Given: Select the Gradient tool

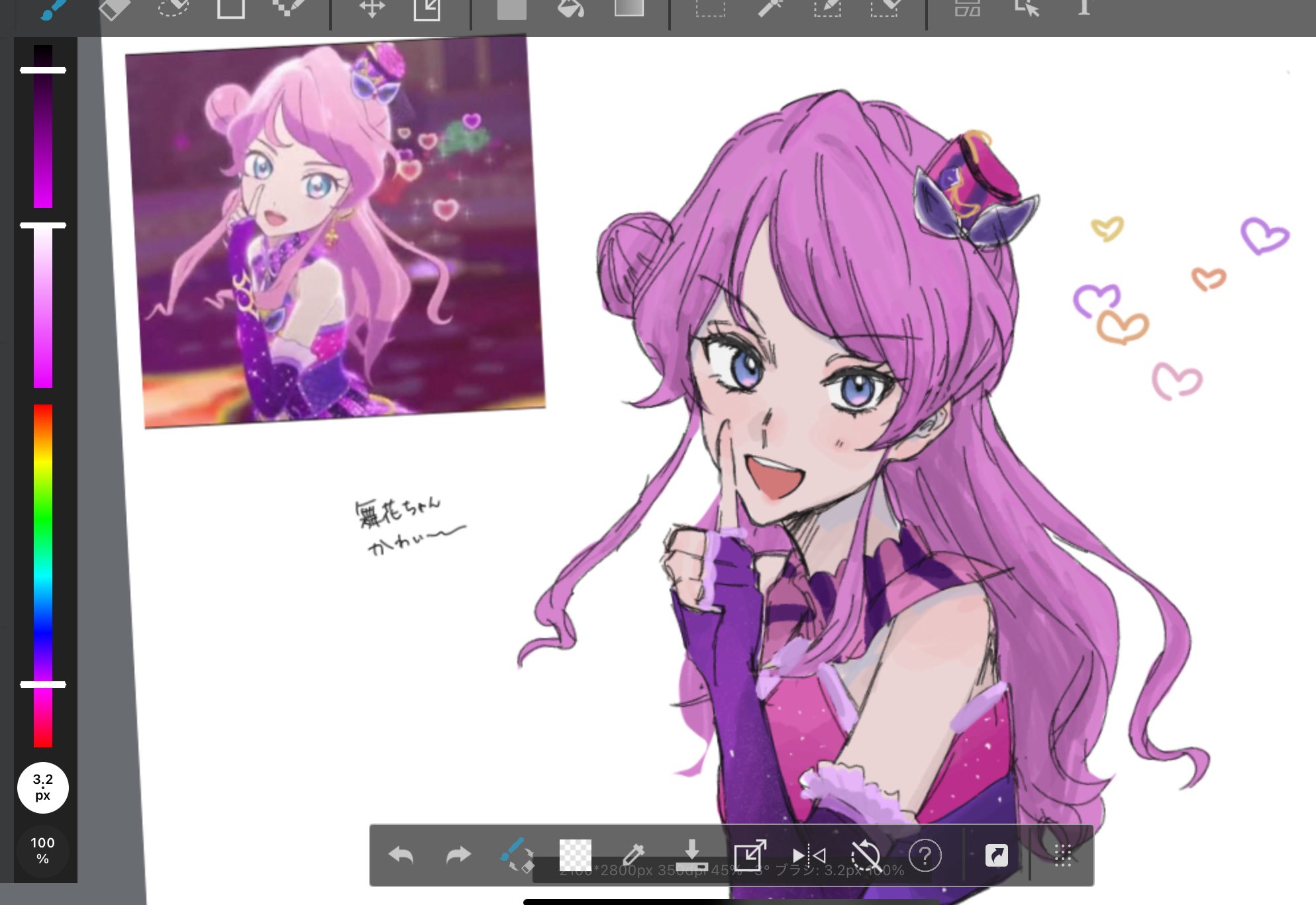Looking at the screenshot, I should point(629,7).
